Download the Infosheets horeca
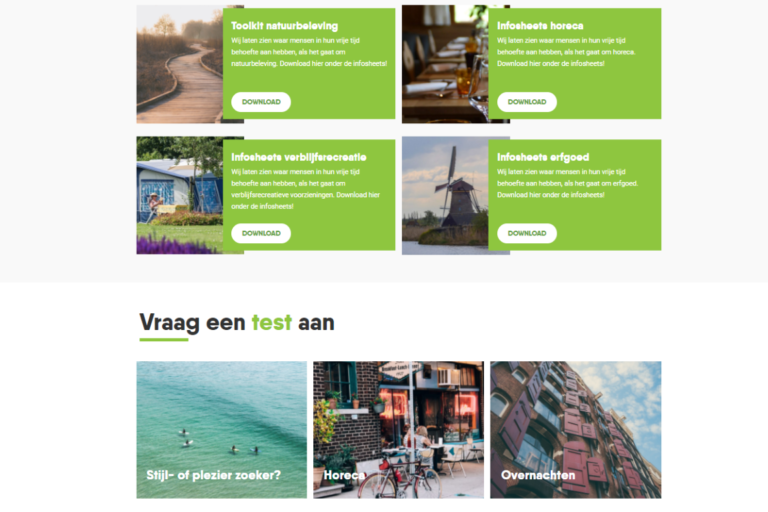 tap(527, 102)
